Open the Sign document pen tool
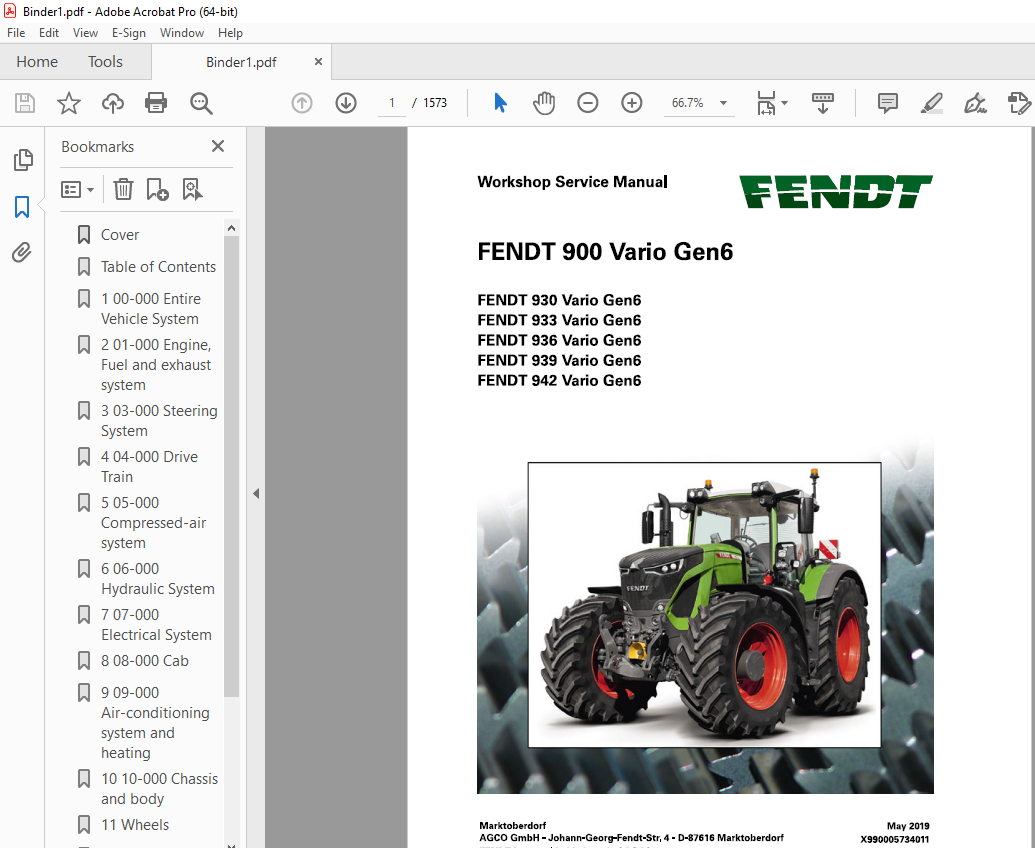Viewport: 1035px width, 848px height. point(975,103)
